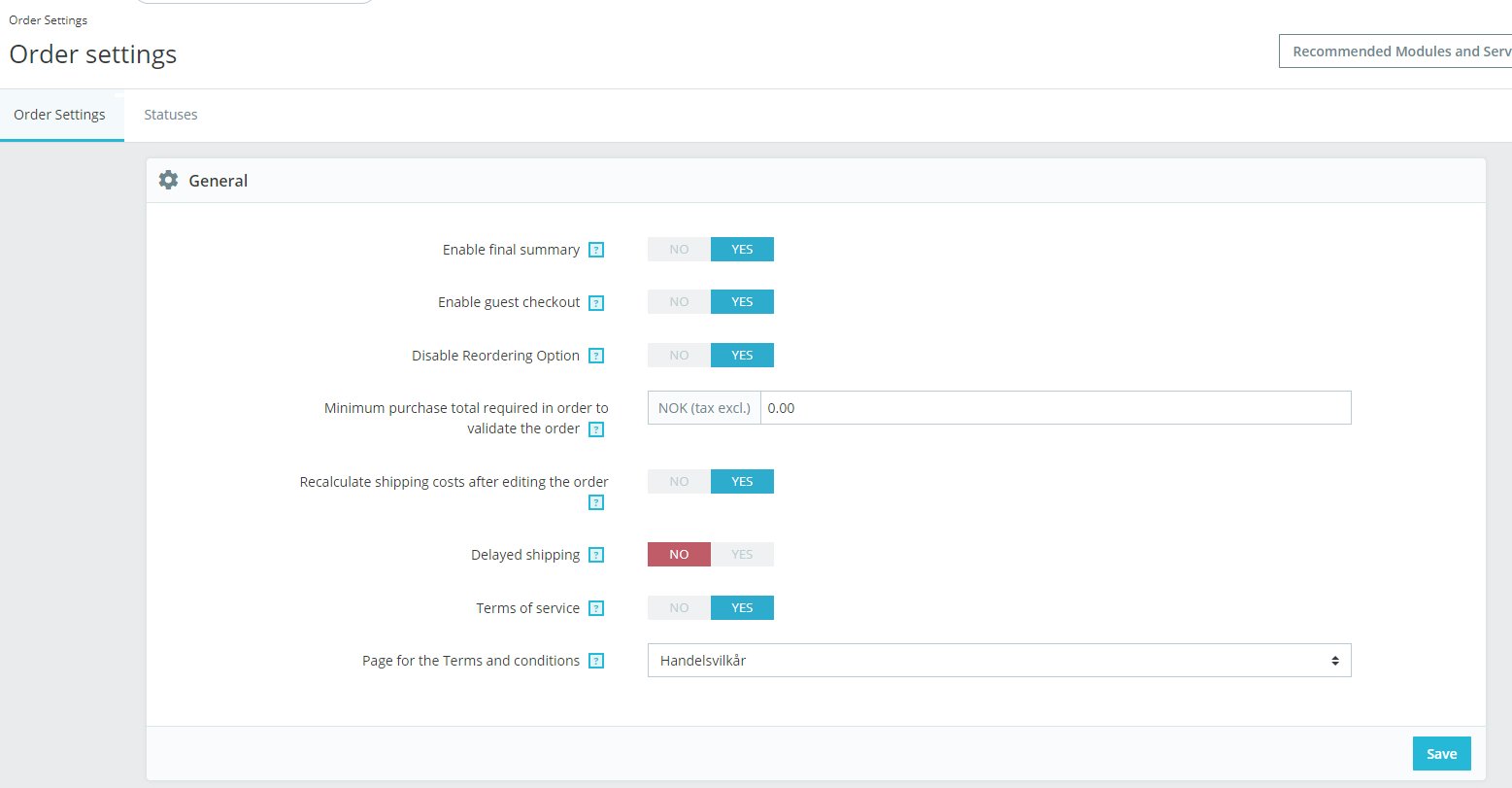Set Enable final summary to YES

742,250
